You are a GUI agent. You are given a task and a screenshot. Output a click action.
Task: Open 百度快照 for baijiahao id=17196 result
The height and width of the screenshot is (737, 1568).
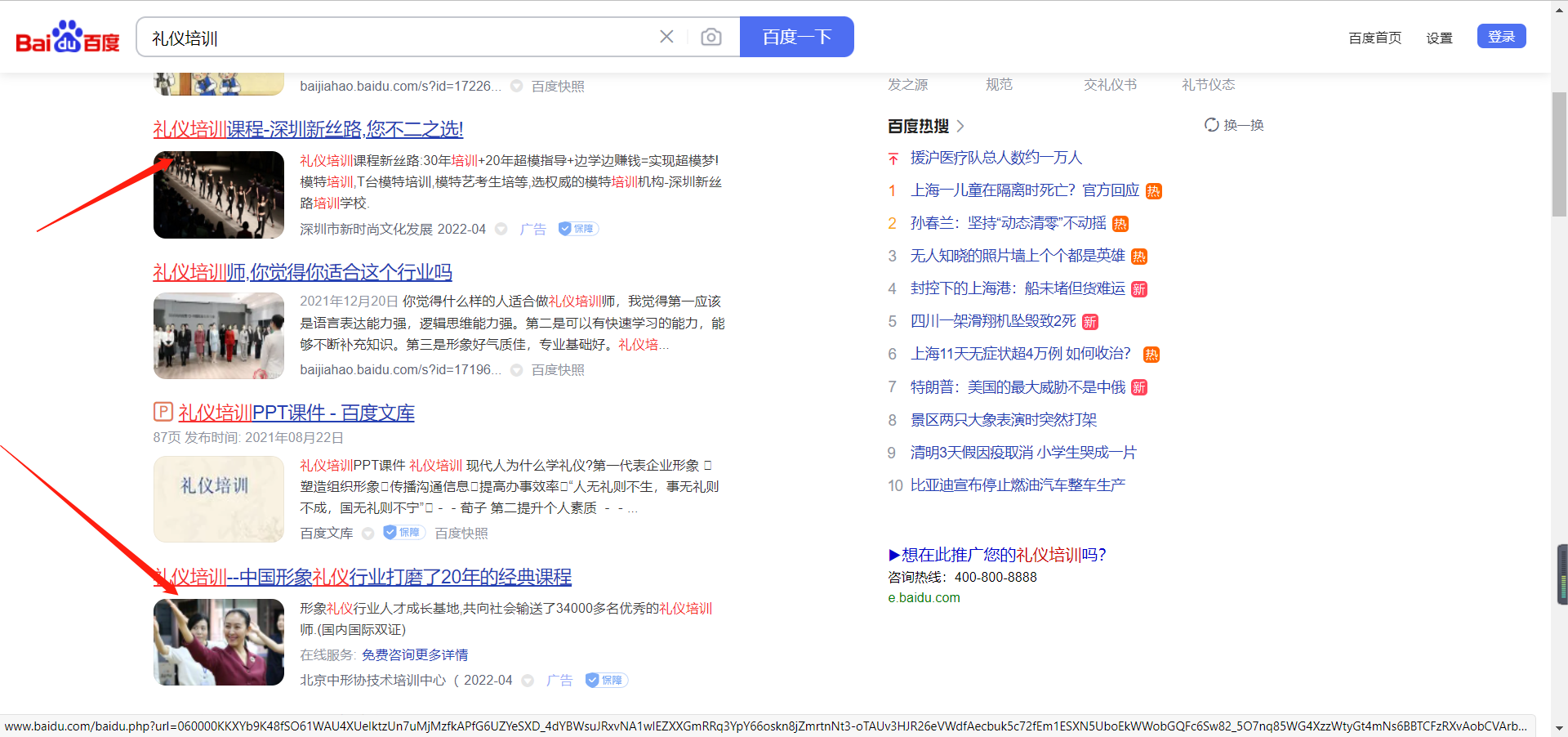[x=558, y=370]
